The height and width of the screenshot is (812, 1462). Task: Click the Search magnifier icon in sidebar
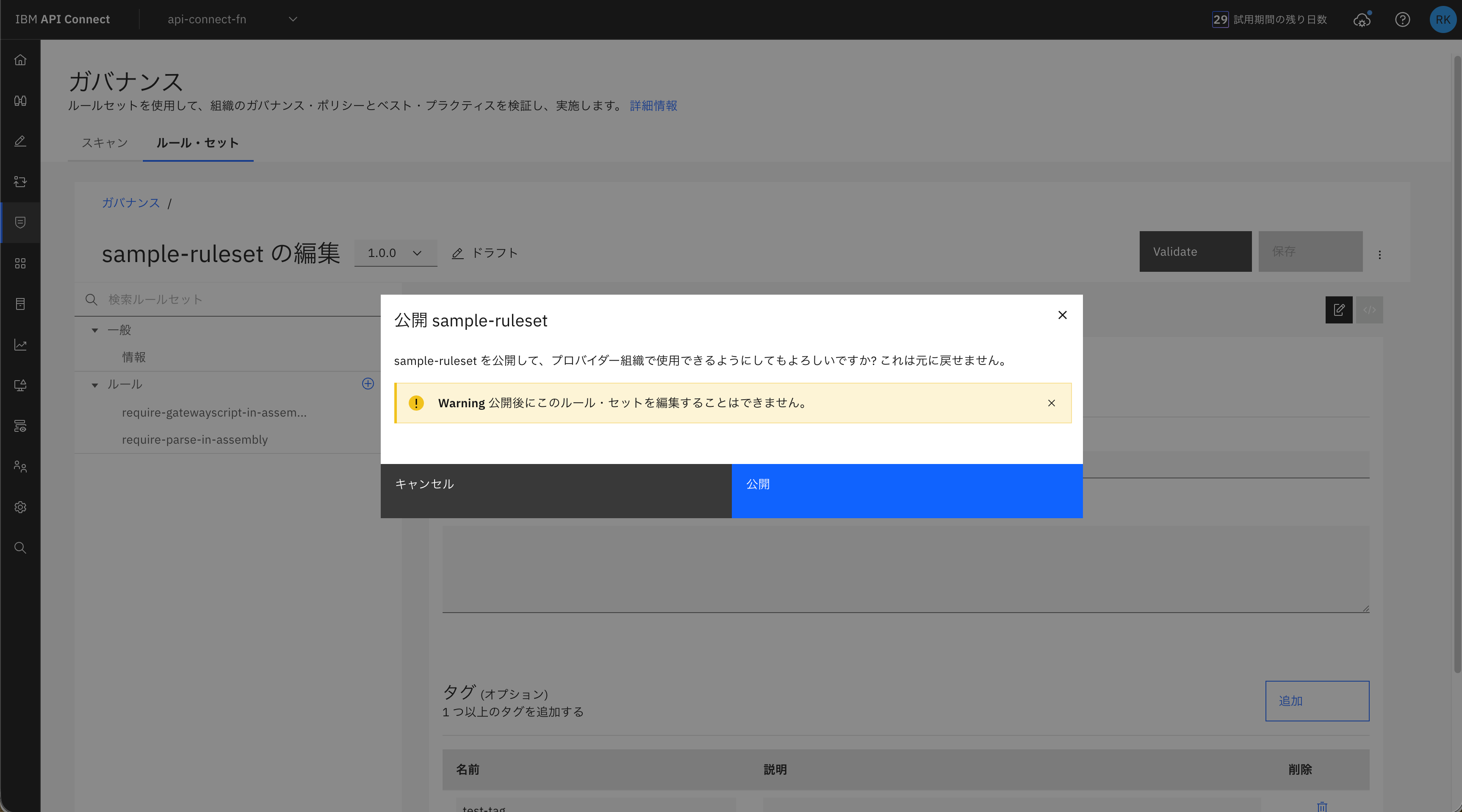[20, 547]
